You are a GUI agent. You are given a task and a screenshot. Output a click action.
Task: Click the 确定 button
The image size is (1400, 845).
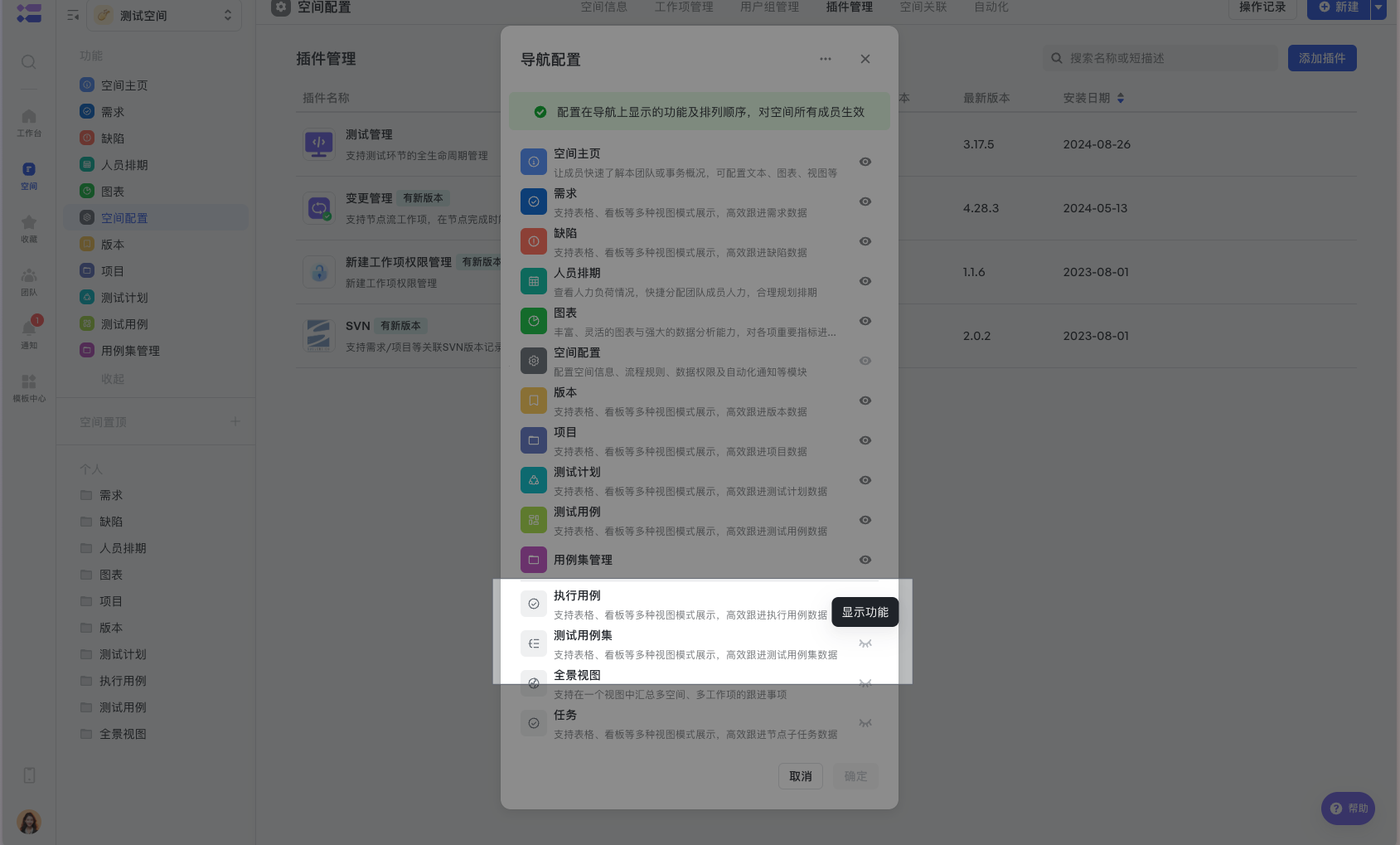coord(855,776)
